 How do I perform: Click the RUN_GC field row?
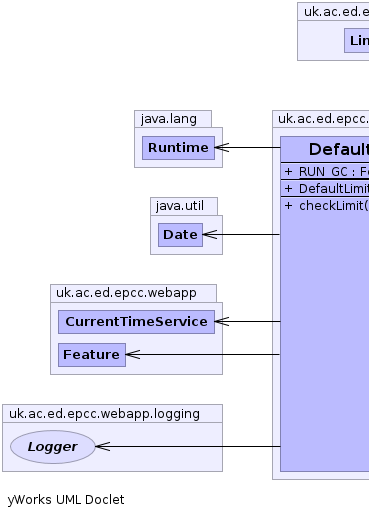click(325, 171)
